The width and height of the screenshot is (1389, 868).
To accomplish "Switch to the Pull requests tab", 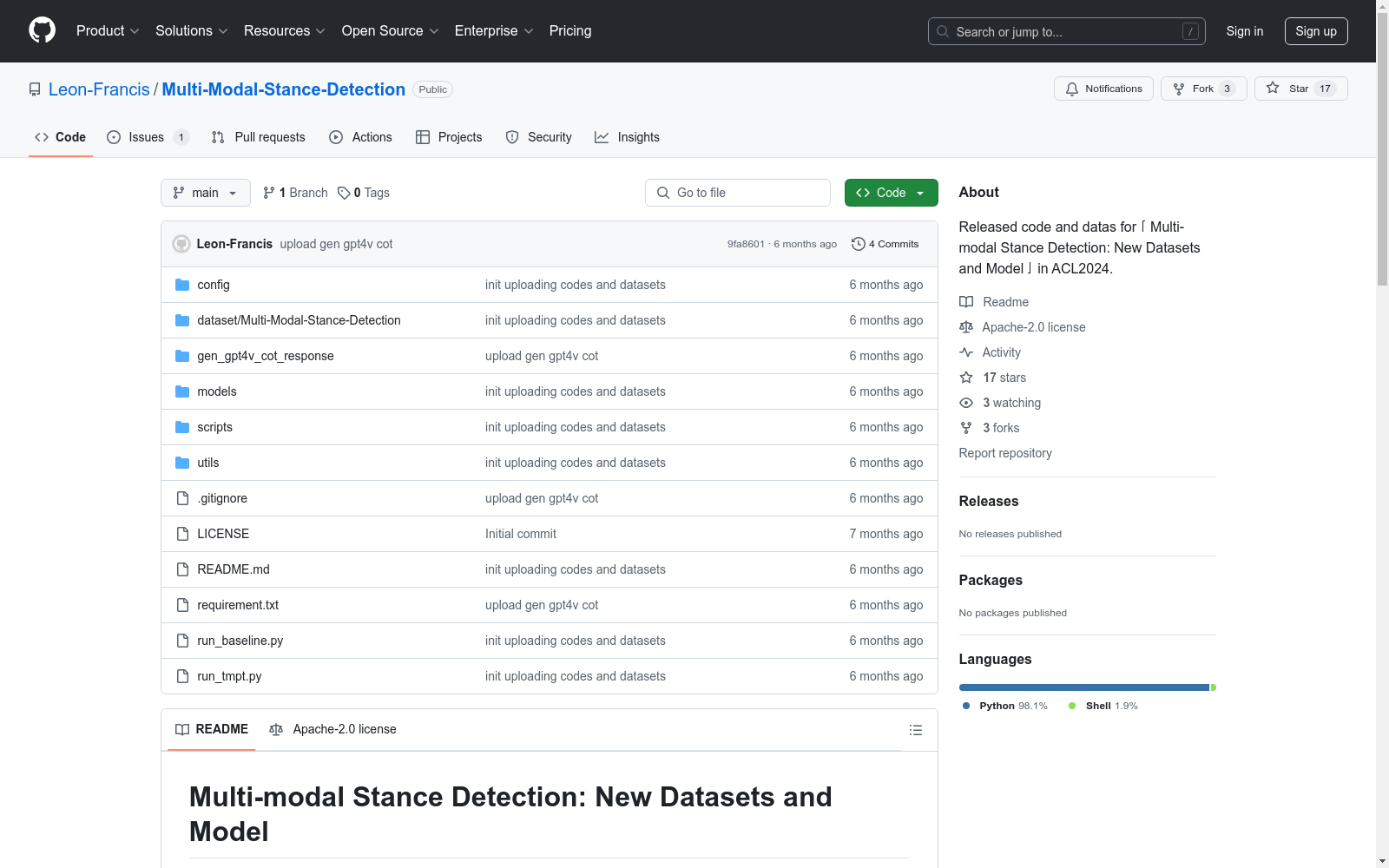I will click(x=258, y=137).
